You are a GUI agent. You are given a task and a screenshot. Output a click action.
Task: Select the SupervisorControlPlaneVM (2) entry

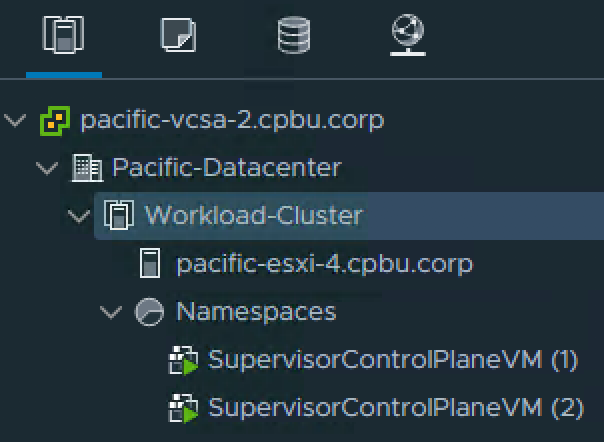click(393, 408)
